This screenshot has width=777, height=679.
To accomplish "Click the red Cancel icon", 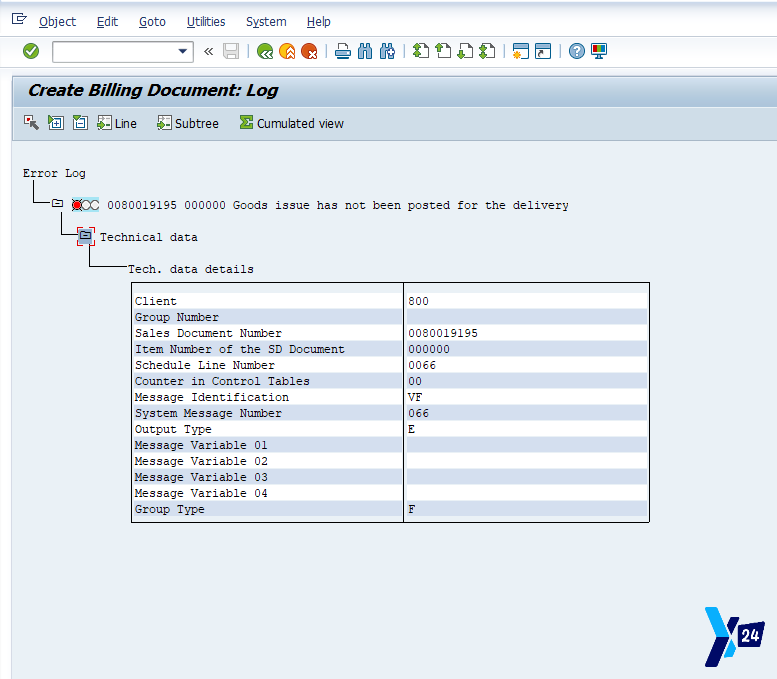I will [x=310, y=51].
